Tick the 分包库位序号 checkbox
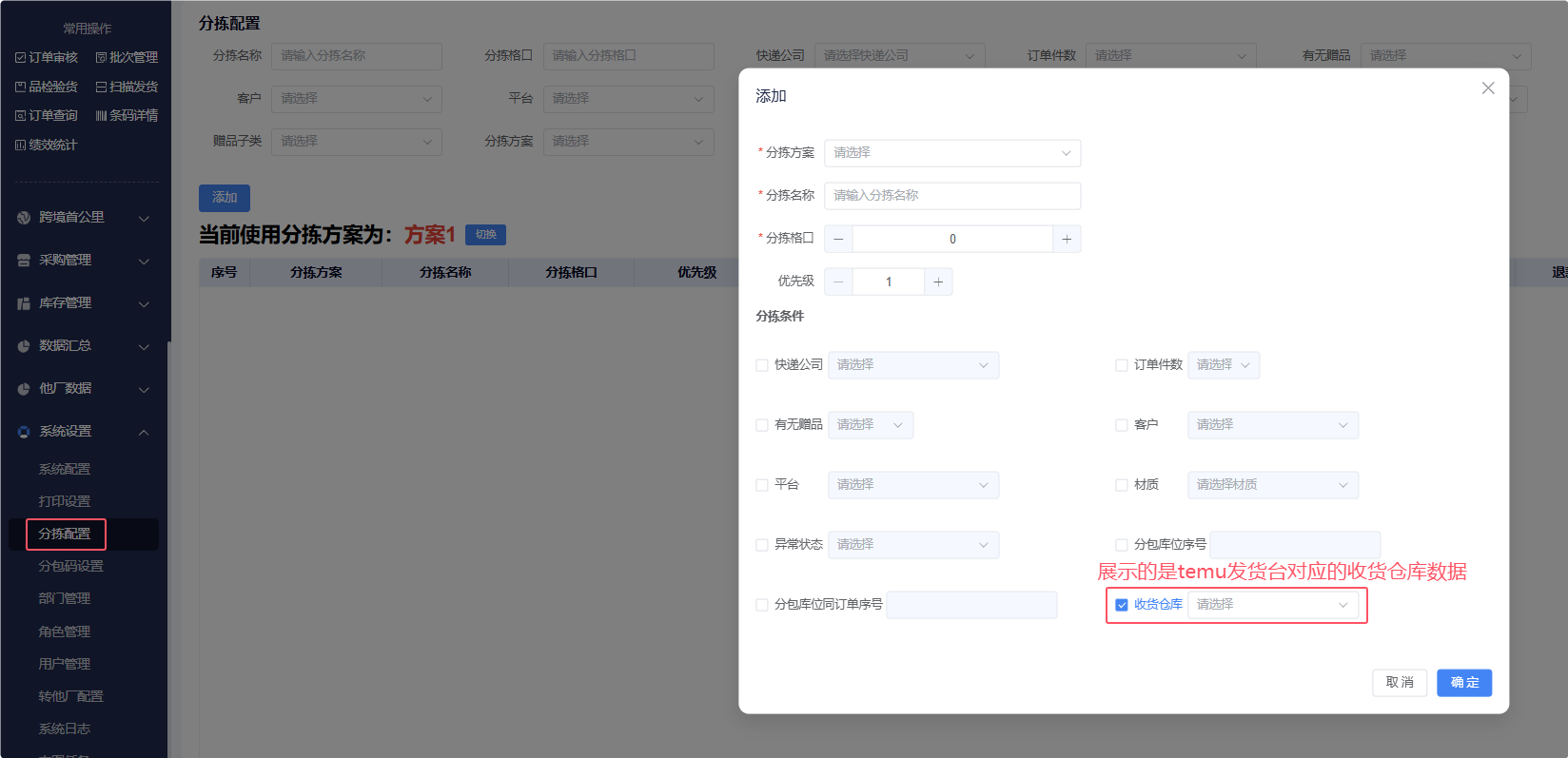This screenshot has height=758, width=1568. [x=1122, y=545]
